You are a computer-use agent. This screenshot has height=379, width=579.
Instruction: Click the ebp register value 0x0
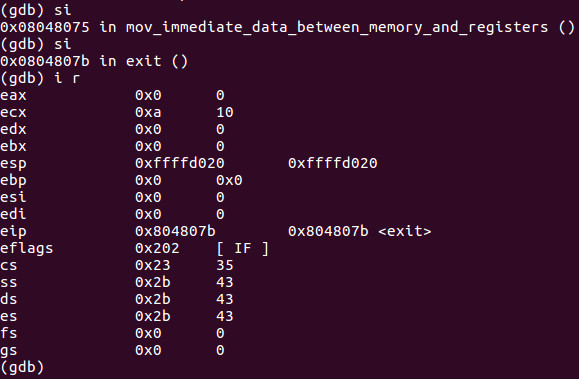(148, 180)
